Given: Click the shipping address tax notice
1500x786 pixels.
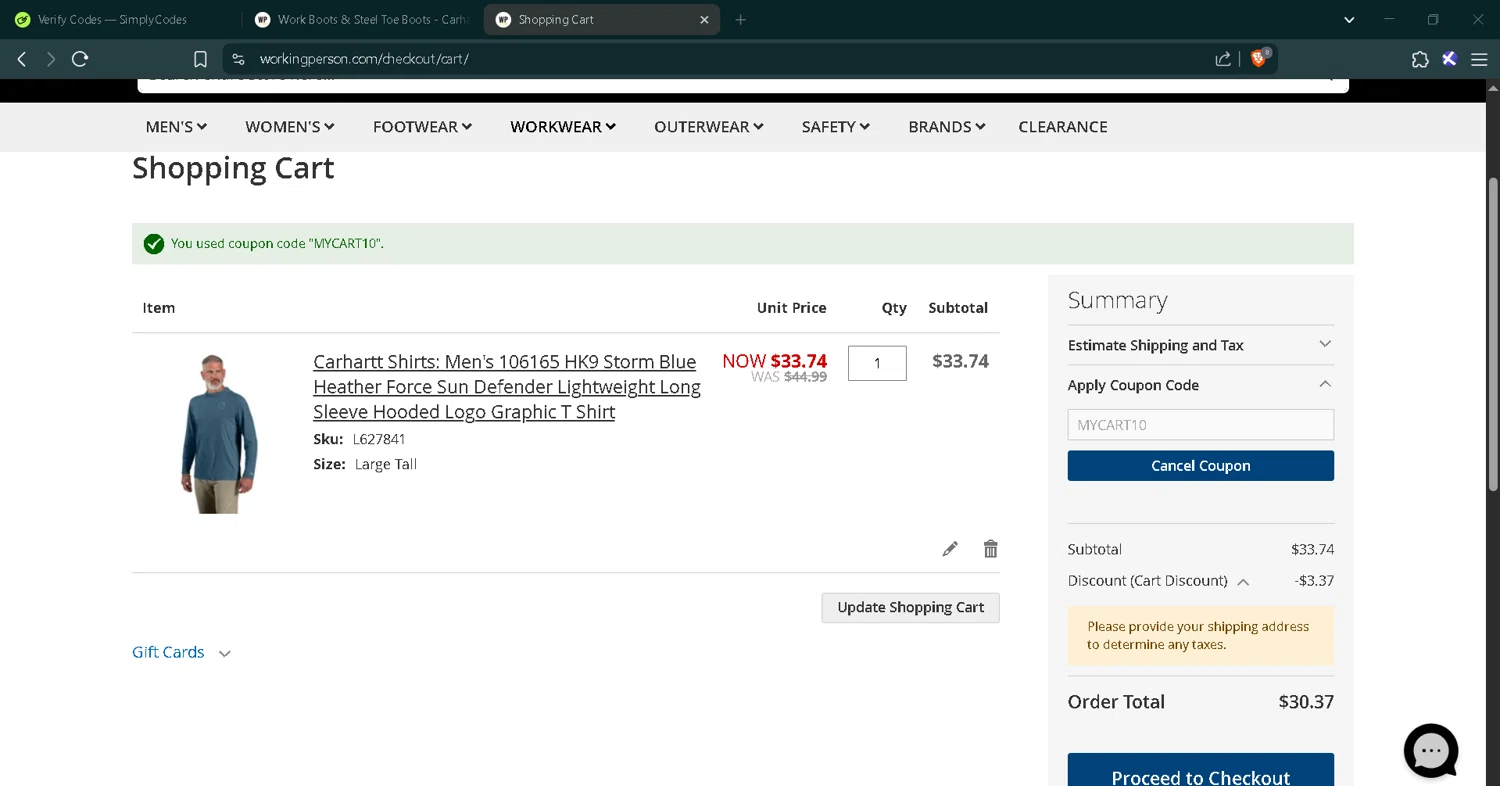Looking at the screenshot, I should click(1200, 636).
